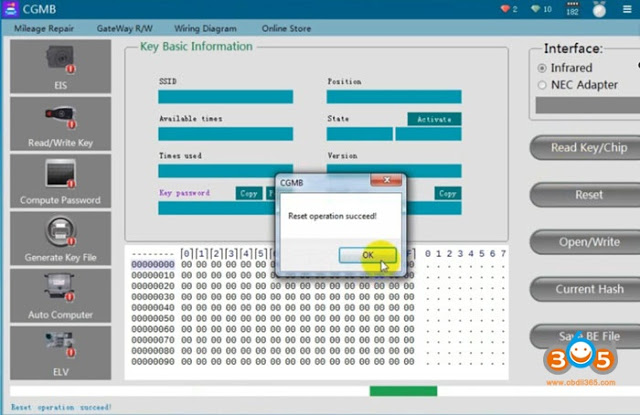The image size is (640, 415).
Task: Open the EIS module in sidebar
Action: click(60, 66)
